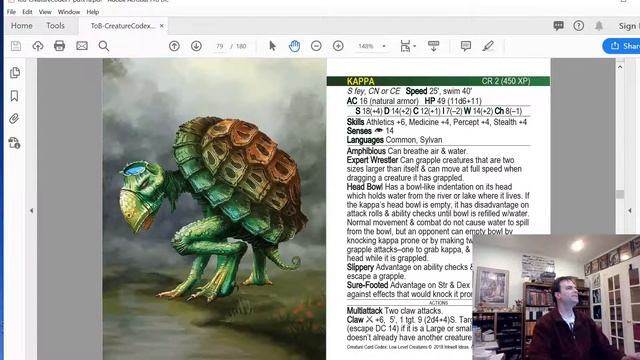This screenshot has height=360, width=640.
Task: Click the upload to cloud icon
Action: 38,46
